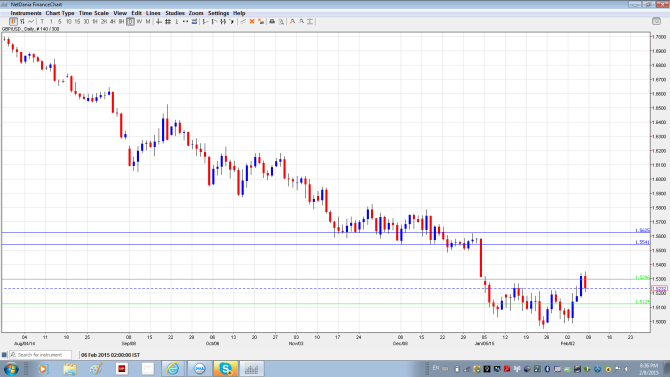The height and width of the screenshot is (377, 670).
Task: Select the trend line drawing tool
Action: pyautogui.click(x=205, y=21)
